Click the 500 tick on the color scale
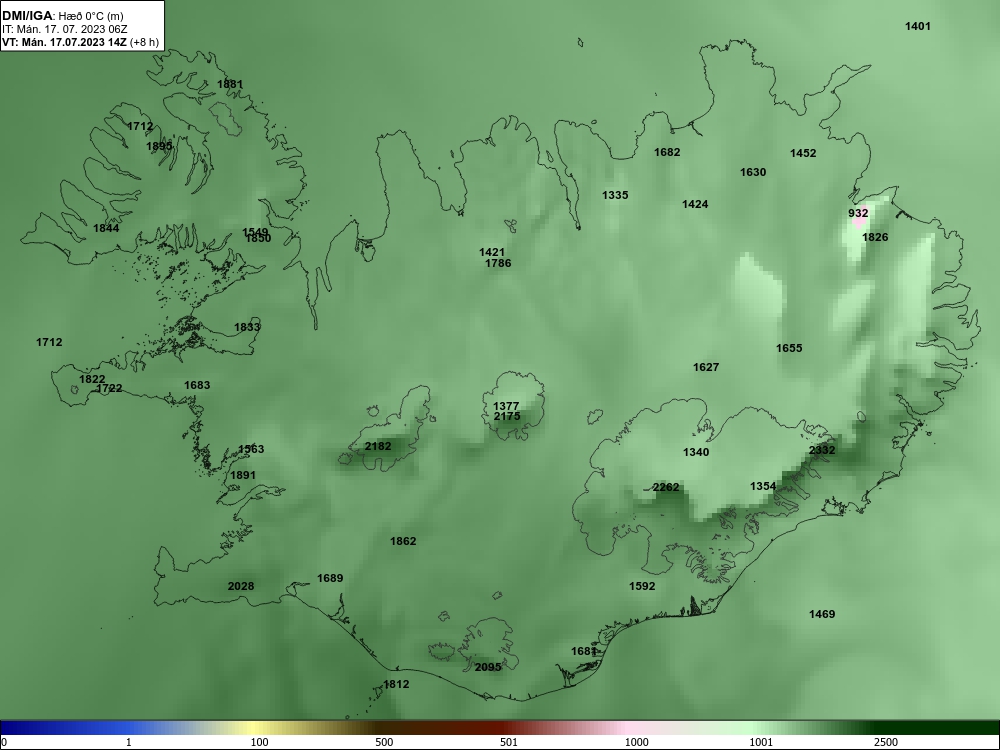 pos(384,742)
